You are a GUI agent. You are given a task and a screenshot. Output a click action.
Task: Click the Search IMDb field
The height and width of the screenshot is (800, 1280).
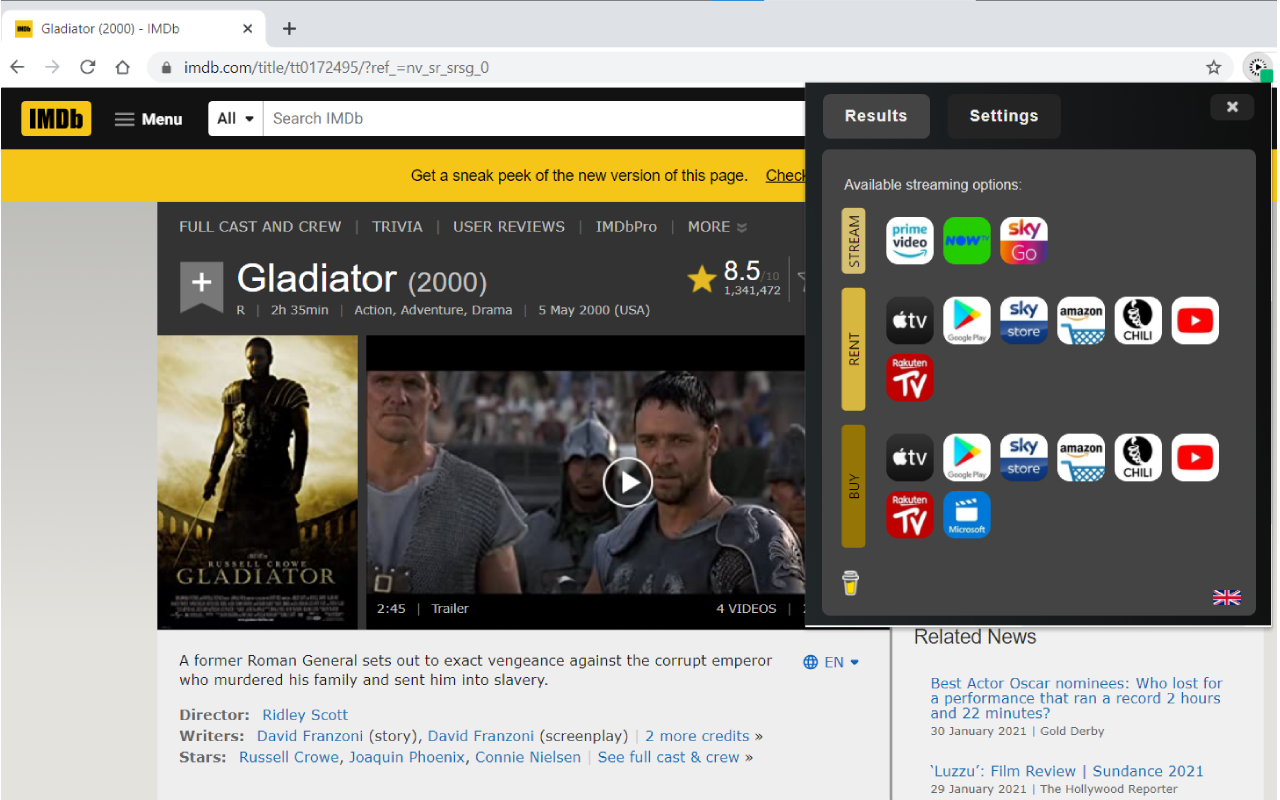pyautogui.click(x=535, y=119)
